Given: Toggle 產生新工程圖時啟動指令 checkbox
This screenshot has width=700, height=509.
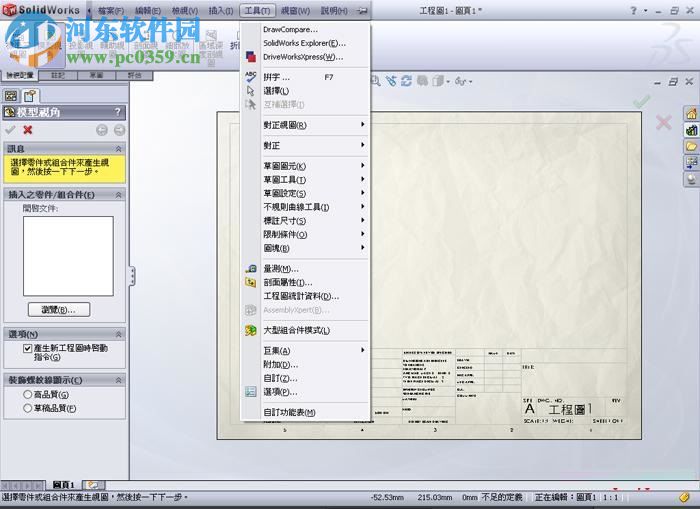Looking at the screenshot, I should pyautogui.click(x=28, y=348).
